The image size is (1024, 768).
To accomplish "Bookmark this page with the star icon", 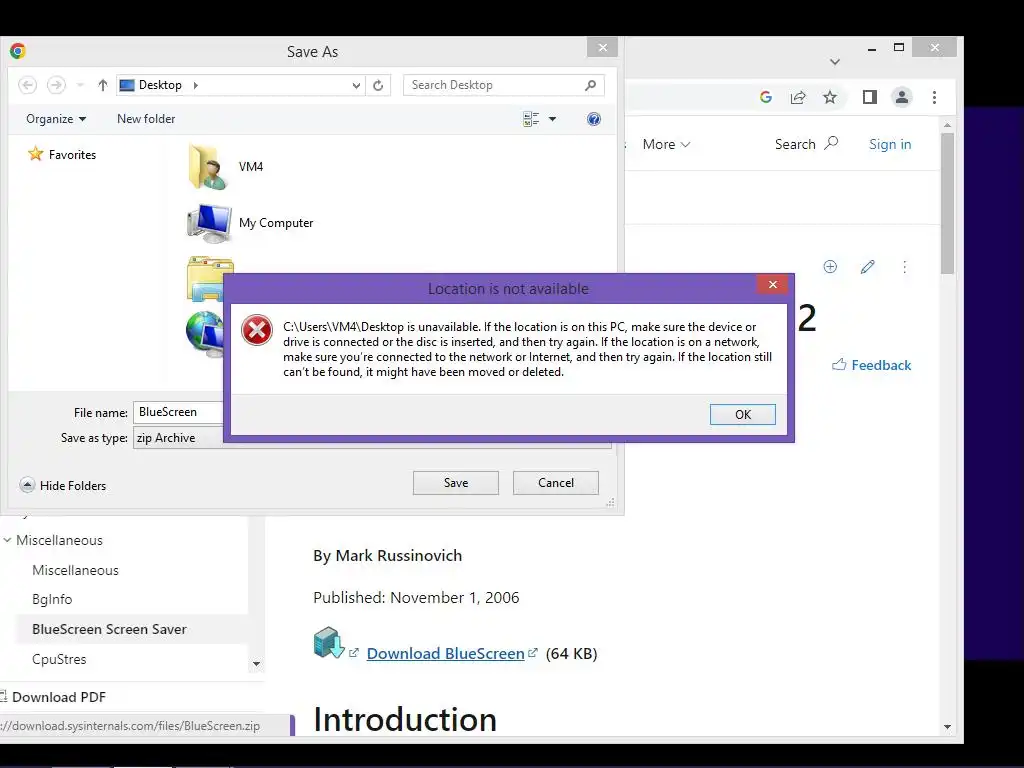I will click(829, 97).
